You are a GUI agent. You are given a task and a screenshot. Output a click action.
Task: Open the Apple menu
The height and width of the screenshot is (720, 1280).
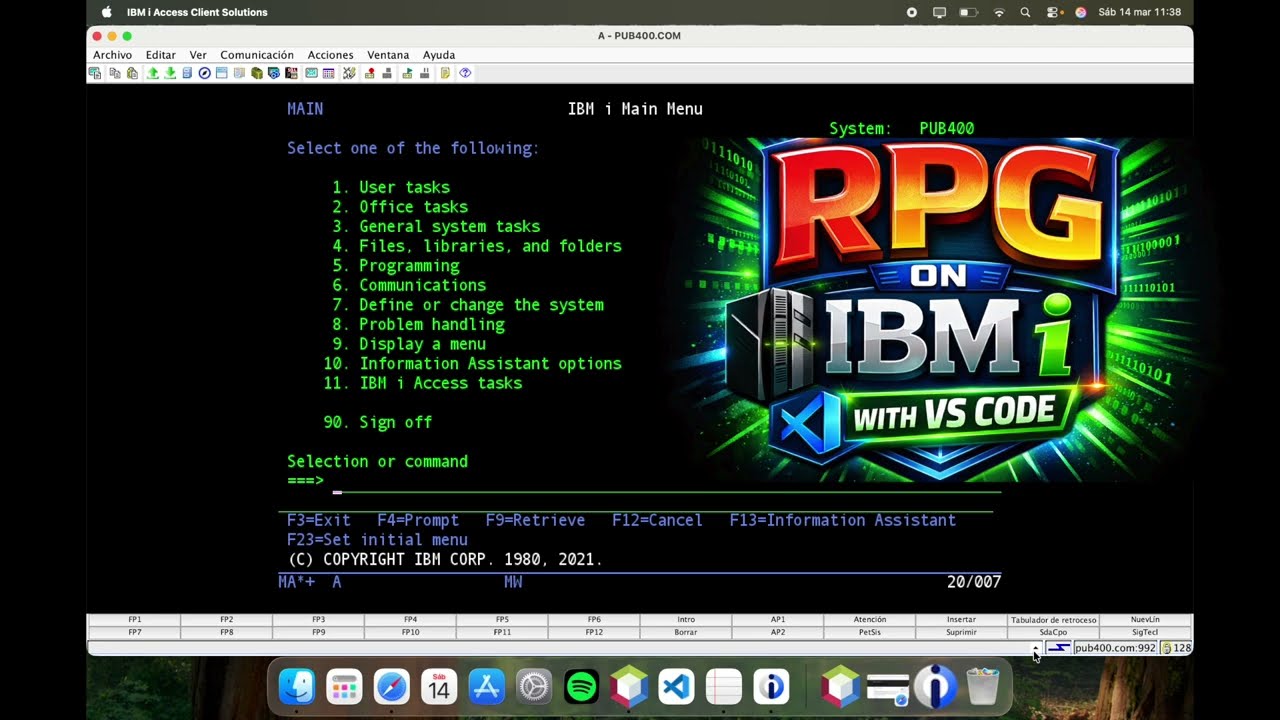[107, 12]
